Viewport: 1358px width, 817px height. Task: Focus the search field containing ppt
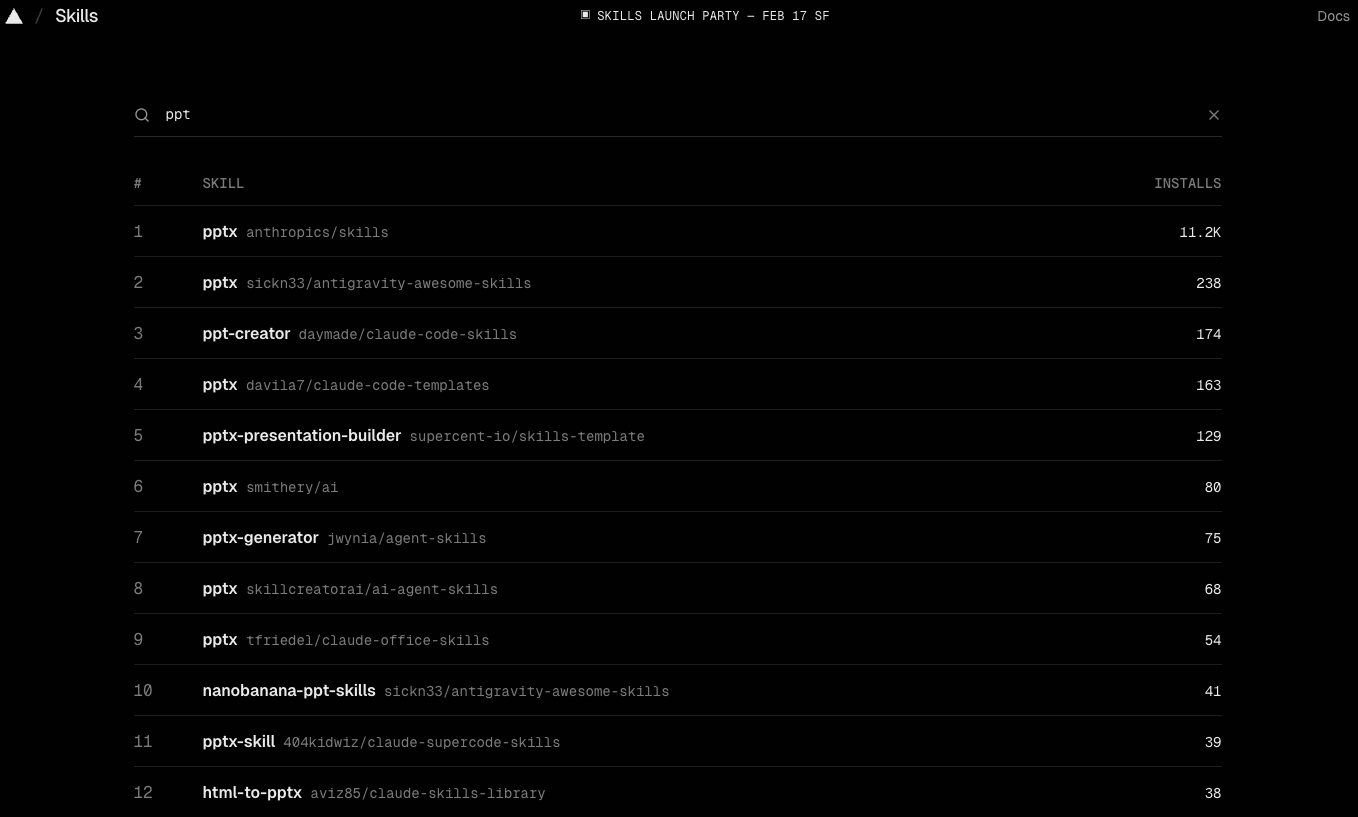tap(678, 115)
